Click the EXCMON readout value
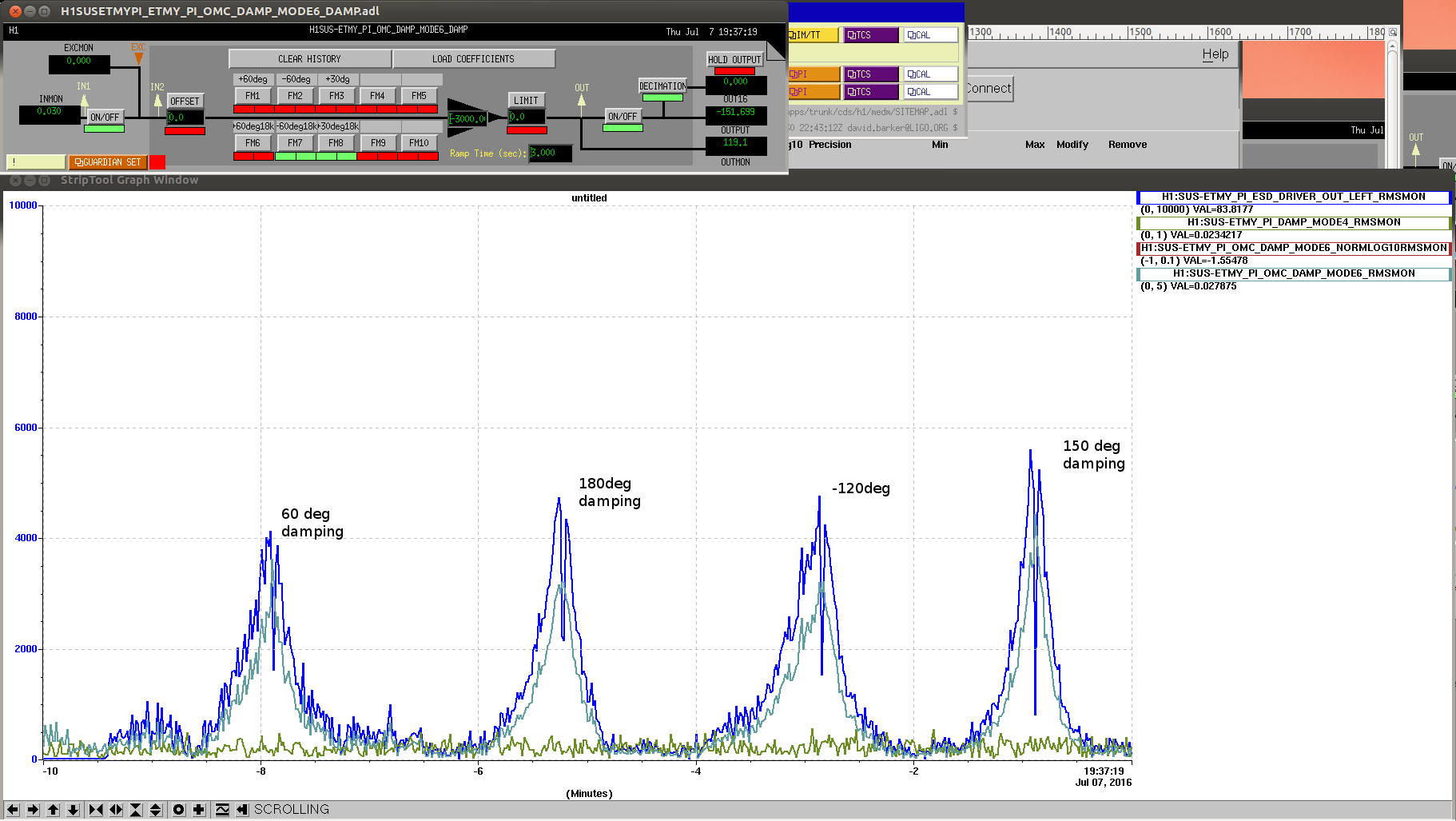The height and width of the screenshot is (821, 1456). 79,63
